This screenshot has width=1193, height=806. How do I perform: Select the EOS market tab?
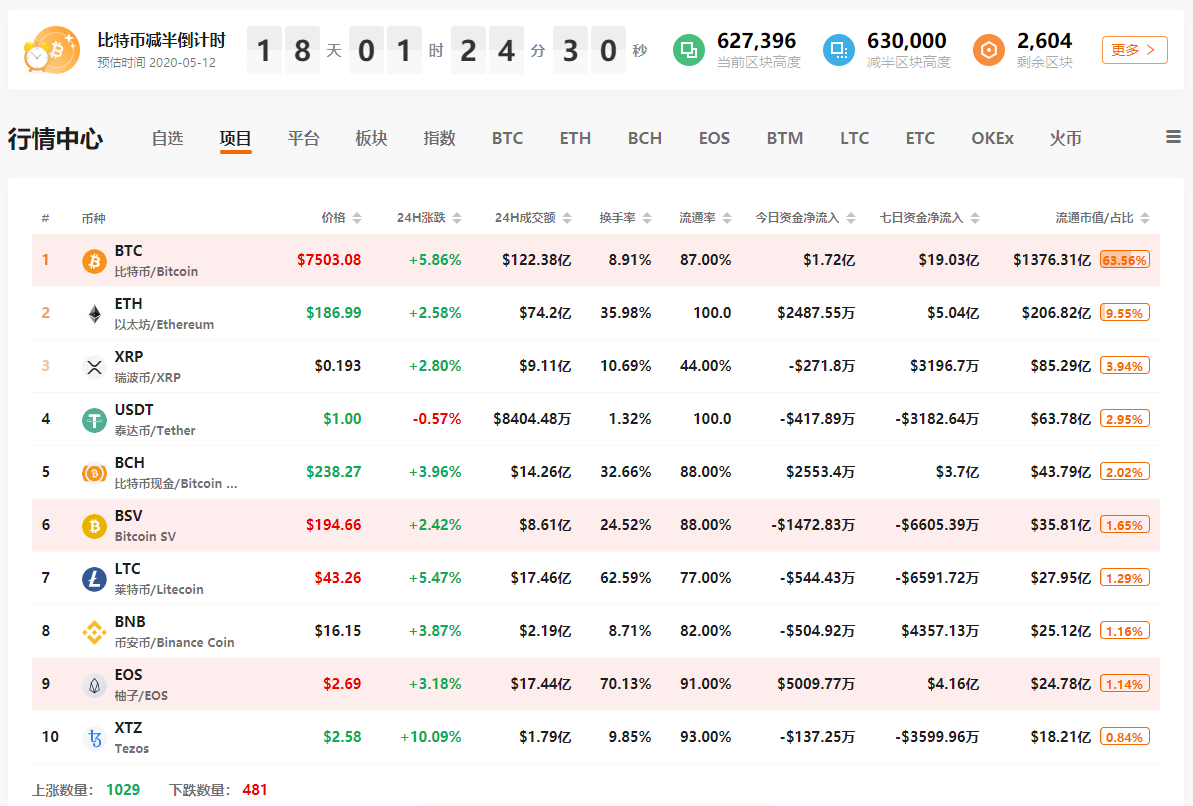tap(714, 138)
